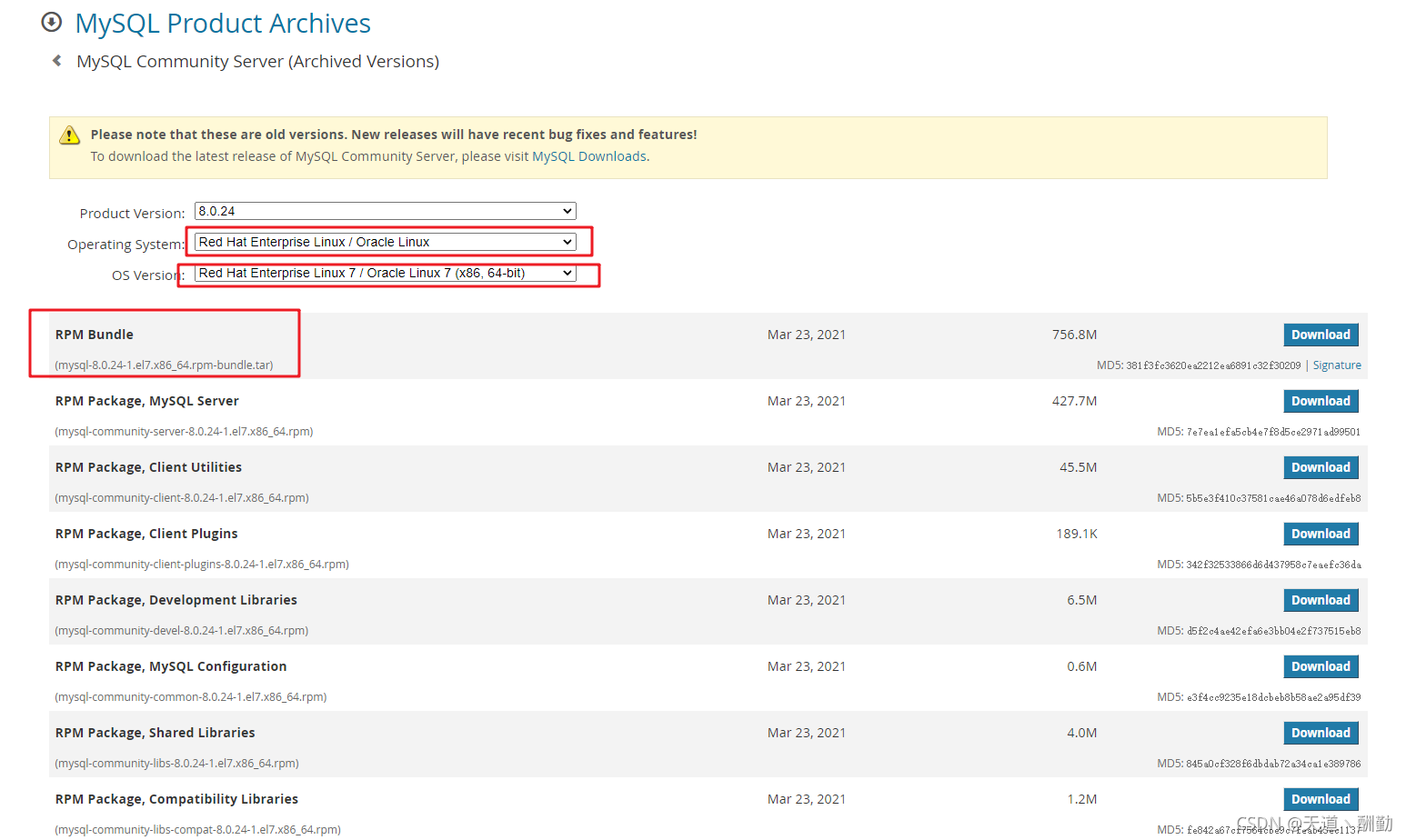Click the 1.2M size of Compatibility Libraries
The image size is (1406, 840).
click(1081, 799)
